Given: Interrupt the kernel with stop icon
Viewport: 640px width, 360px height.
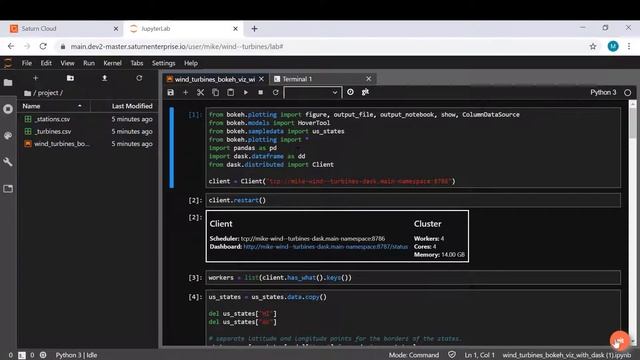Looking at the screenshot, I should 260,93.
